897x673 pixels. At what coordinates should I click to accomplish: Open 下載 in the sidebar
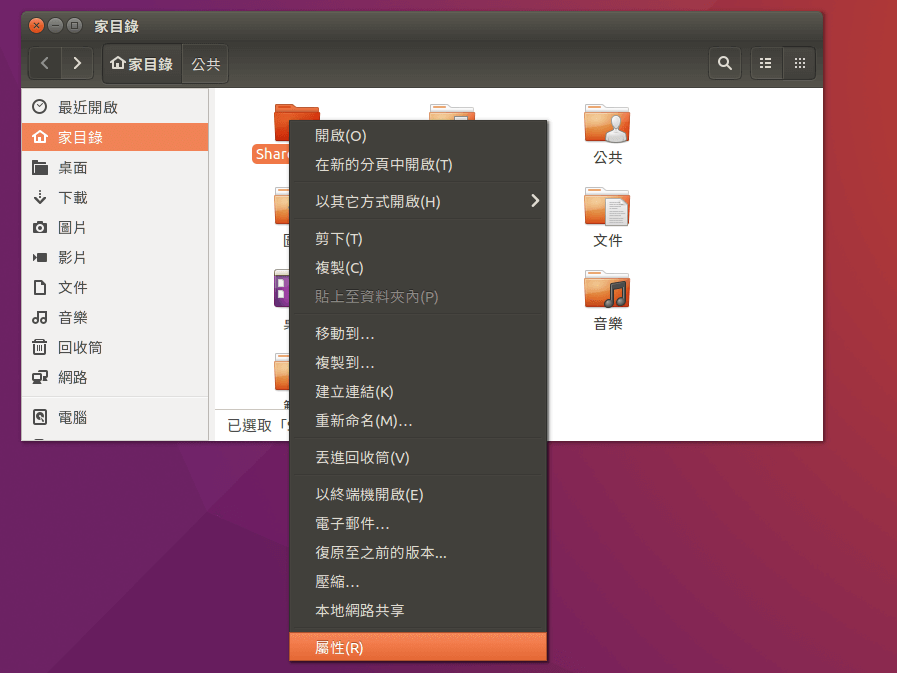[72, 197]
